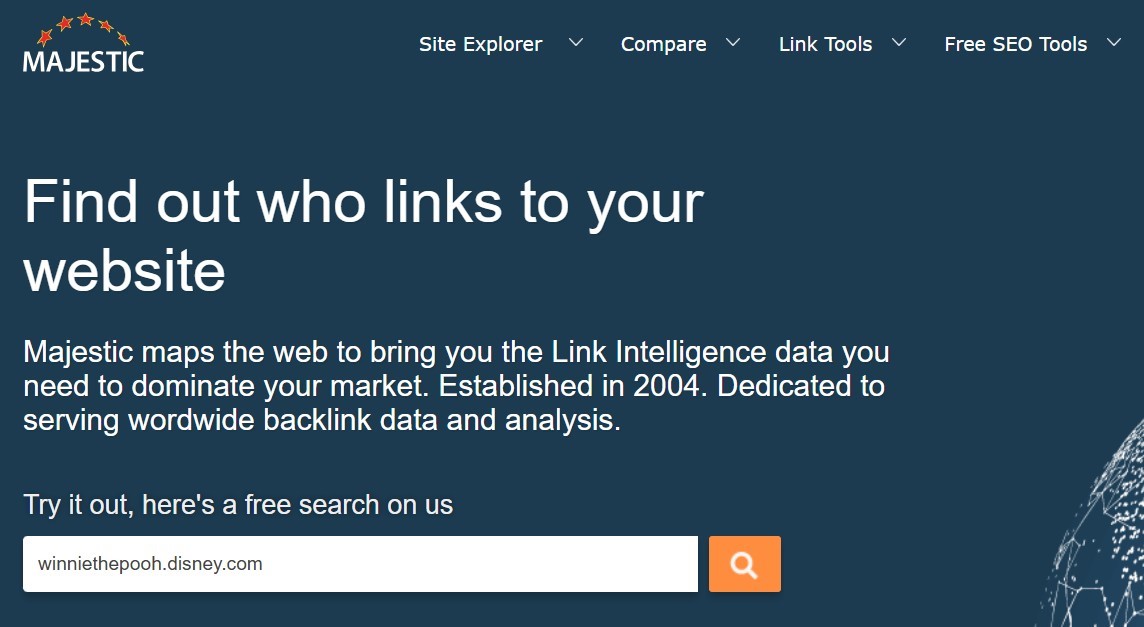Click the 'Try it out' free search label

(238, 505)
